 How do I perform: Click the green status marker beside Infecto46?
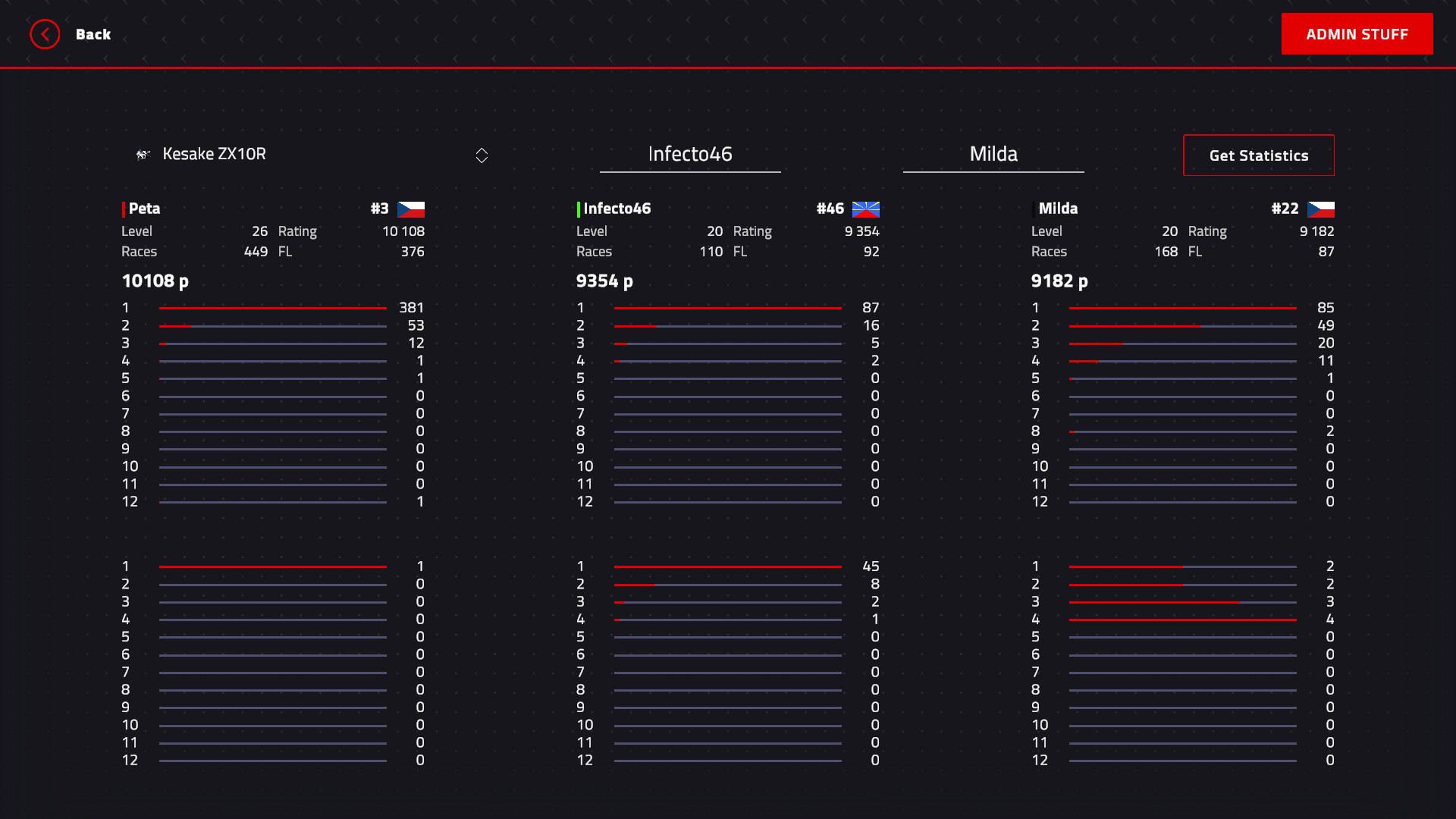(579, 209)
